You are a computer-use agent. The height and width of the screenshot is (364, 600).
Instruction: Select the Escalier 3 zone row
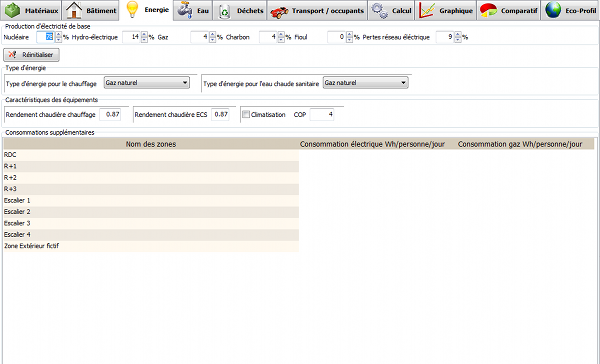tap(151, 223)
